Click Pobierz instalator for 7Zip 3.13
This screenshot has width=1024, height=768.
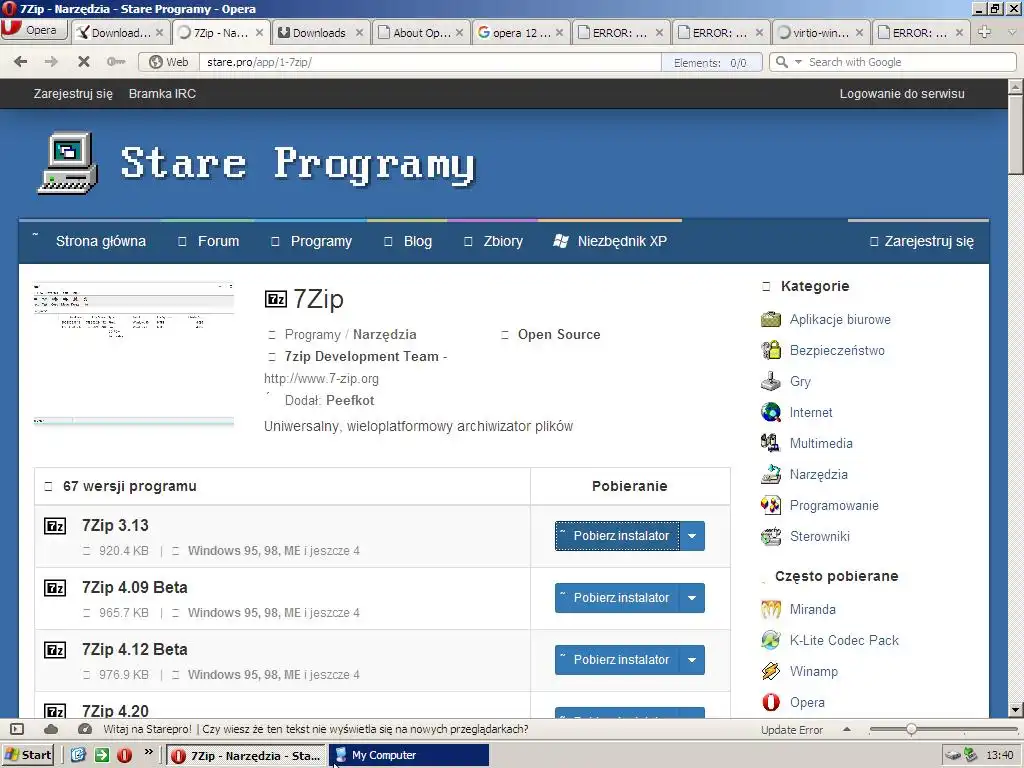(x=617, y=536)
